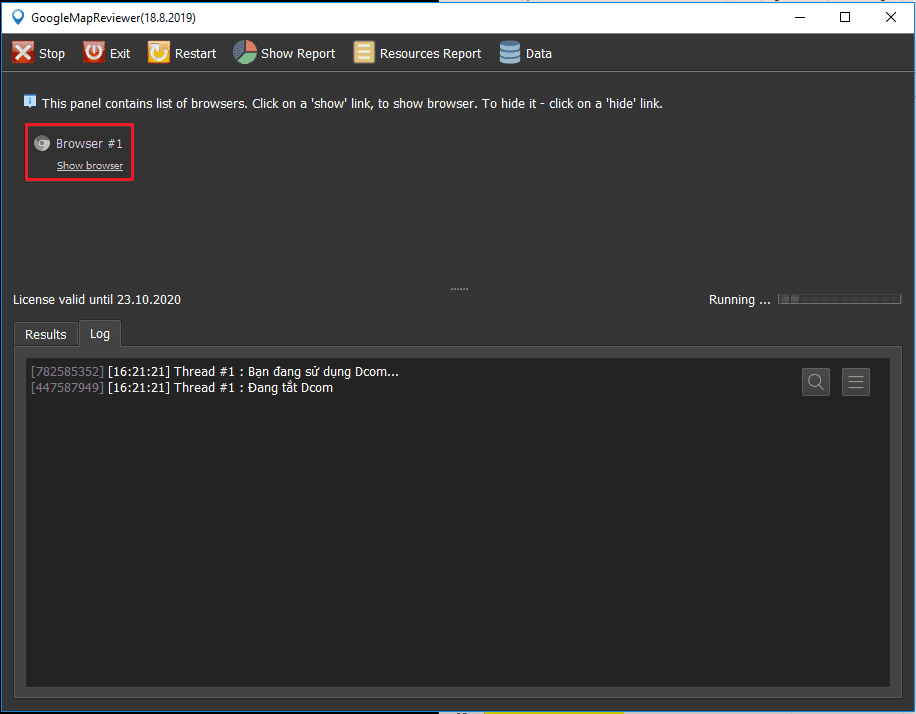Image resolution: width=916 pixels, height=714 pixels.
Task: Click the Browser #1 round icon
Action: (x=42, y=144)
